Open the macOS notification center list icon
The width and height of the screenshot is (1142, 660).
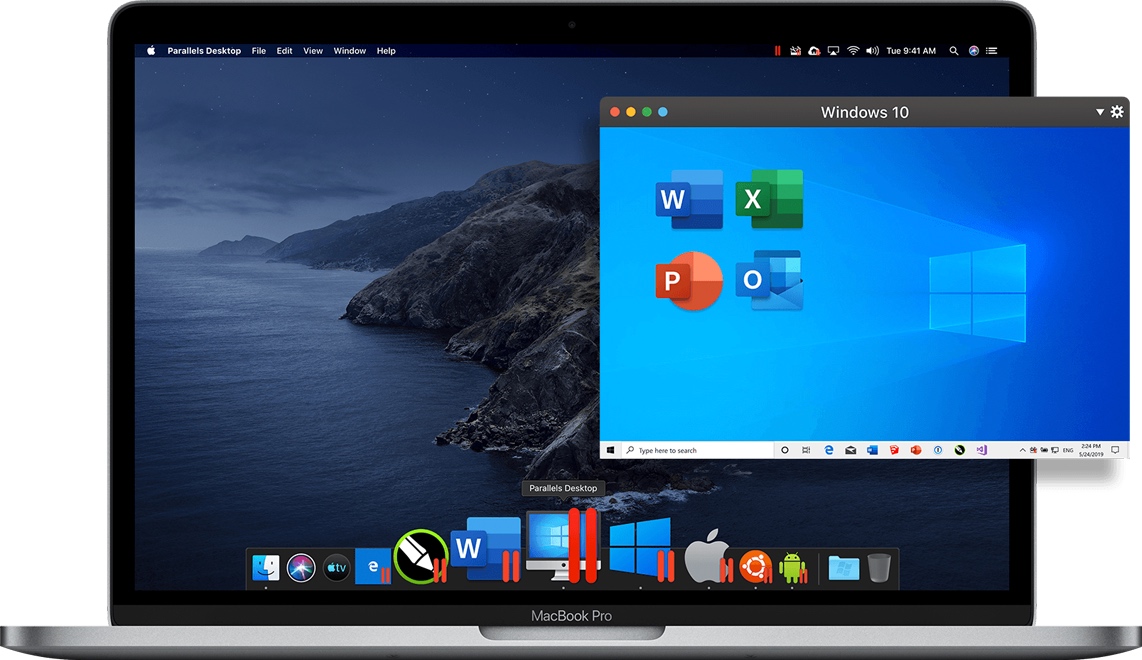coord(991,50)
